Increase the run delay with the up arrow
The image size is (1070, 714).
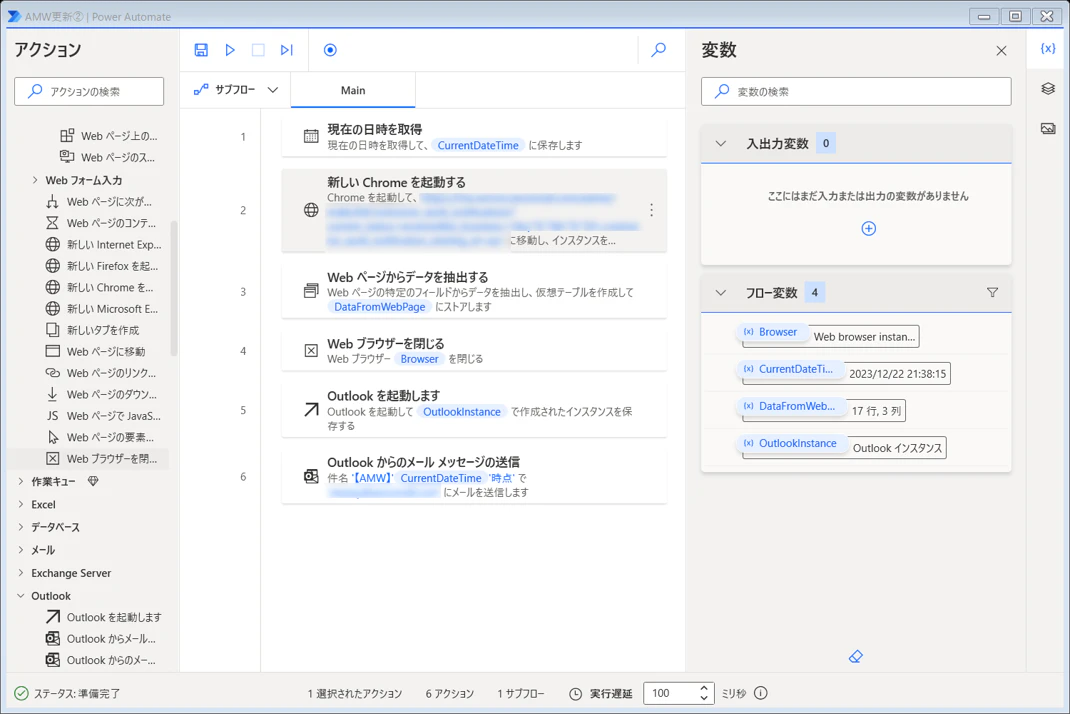coord(704,689)
